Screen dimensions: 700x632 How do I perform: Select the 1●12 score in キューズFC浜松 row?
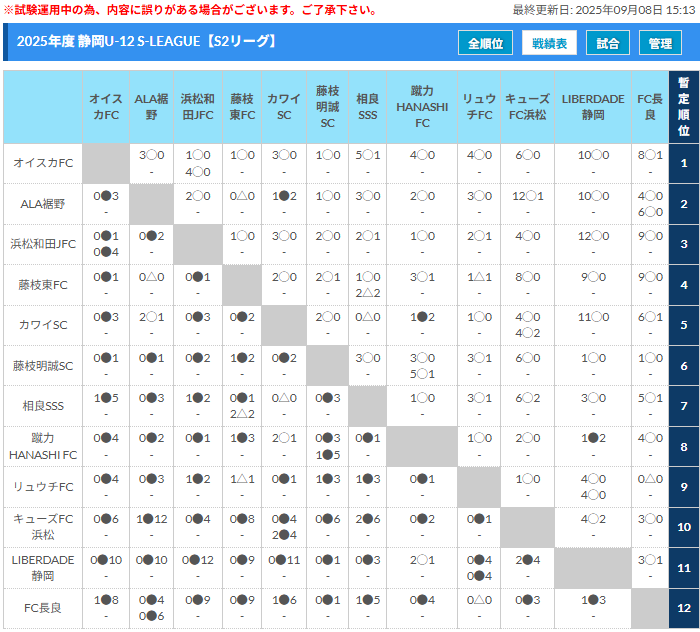(x=151, y=519)
